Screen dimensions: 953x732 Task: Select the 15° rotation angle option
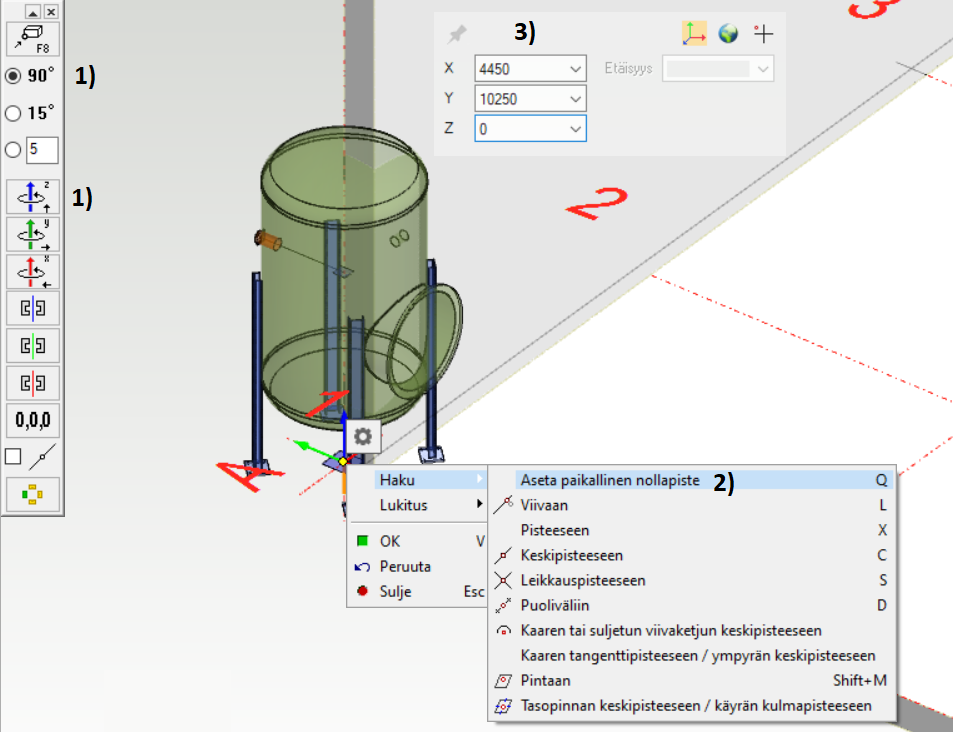[x=14, y=113]
